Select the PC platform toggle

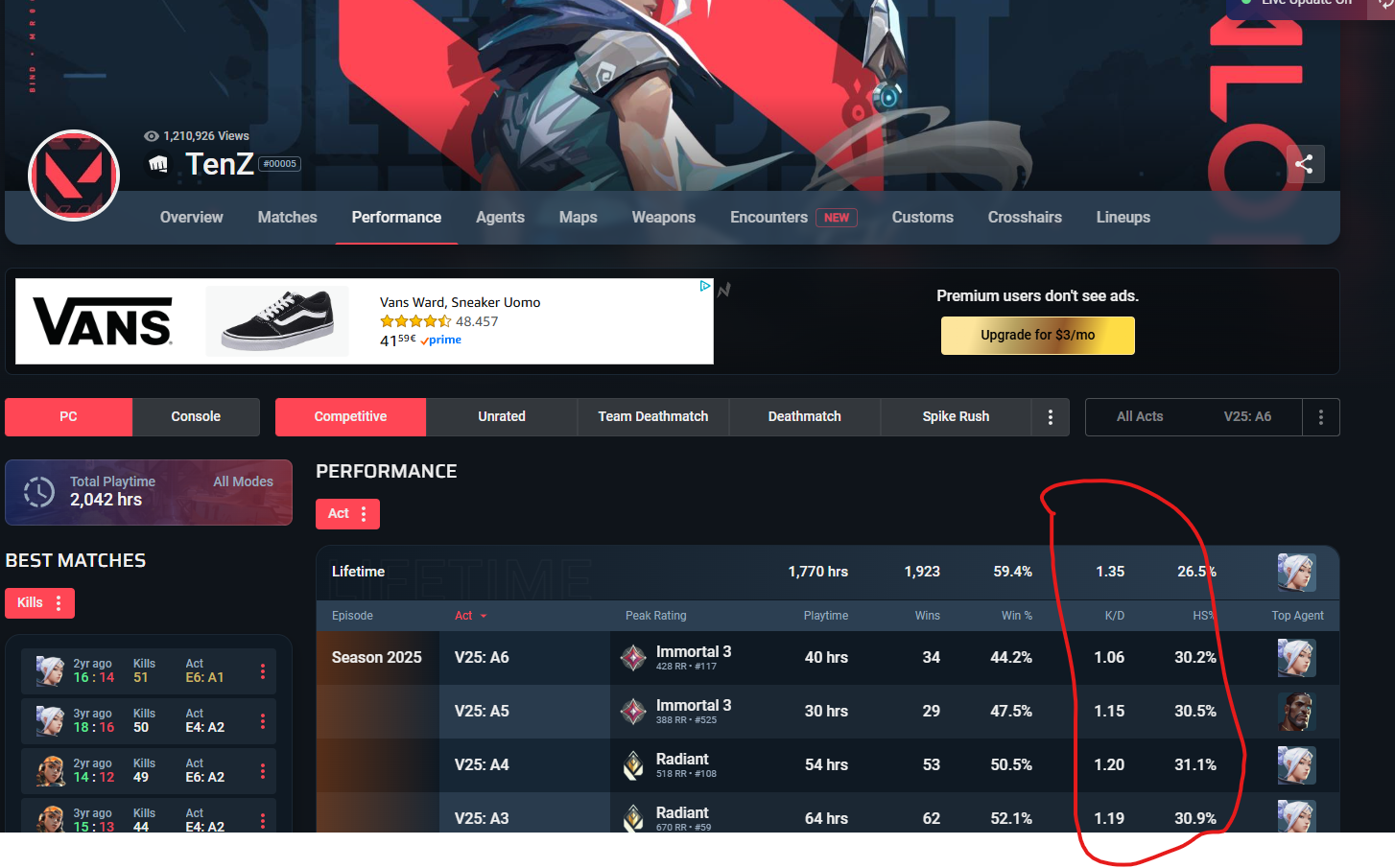pyautogui.click(x=68, y=417)
